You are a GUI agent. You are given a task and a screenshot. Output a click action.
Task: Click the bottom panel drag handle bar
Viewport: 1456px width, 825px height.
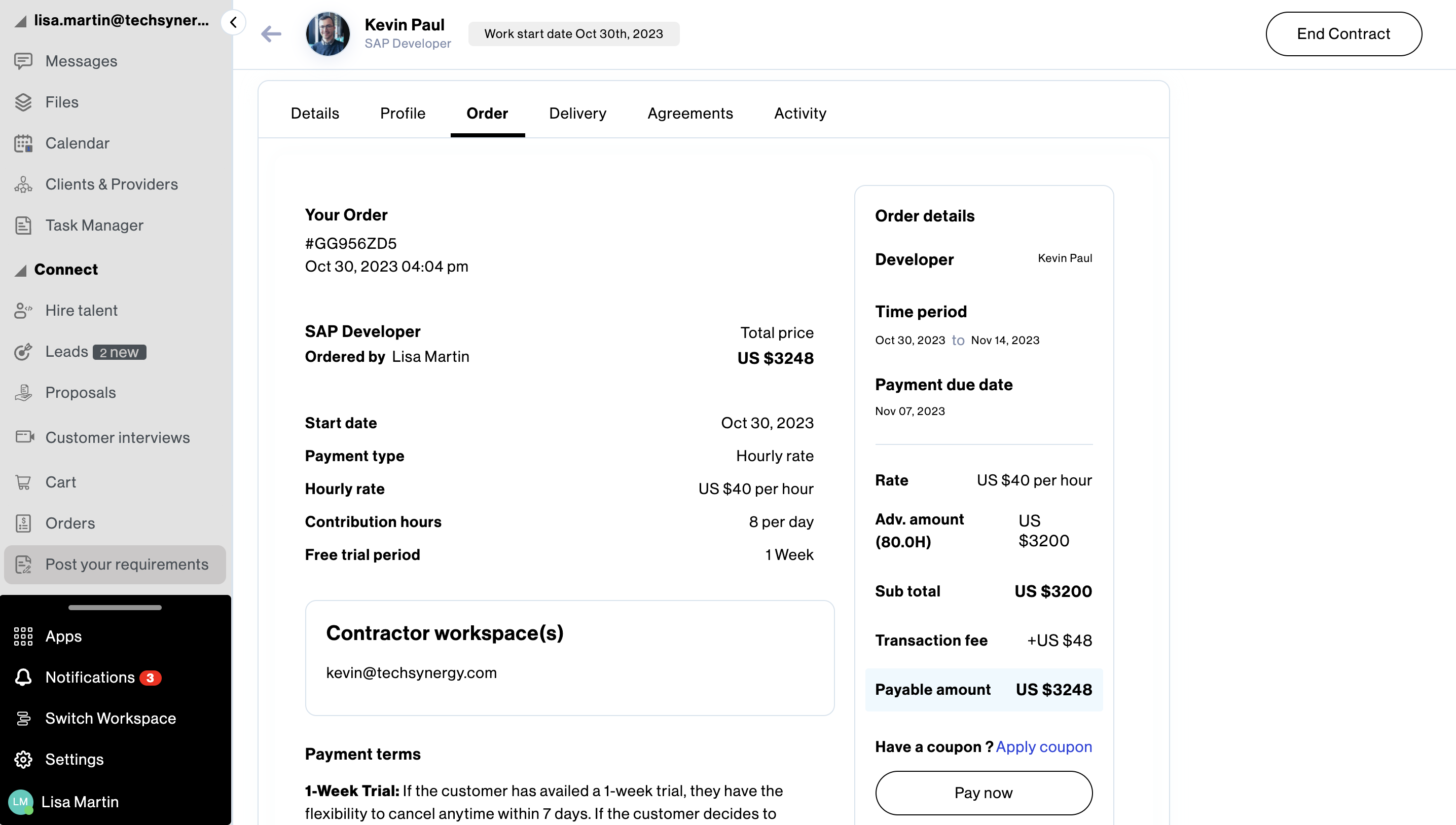(115, 608)
